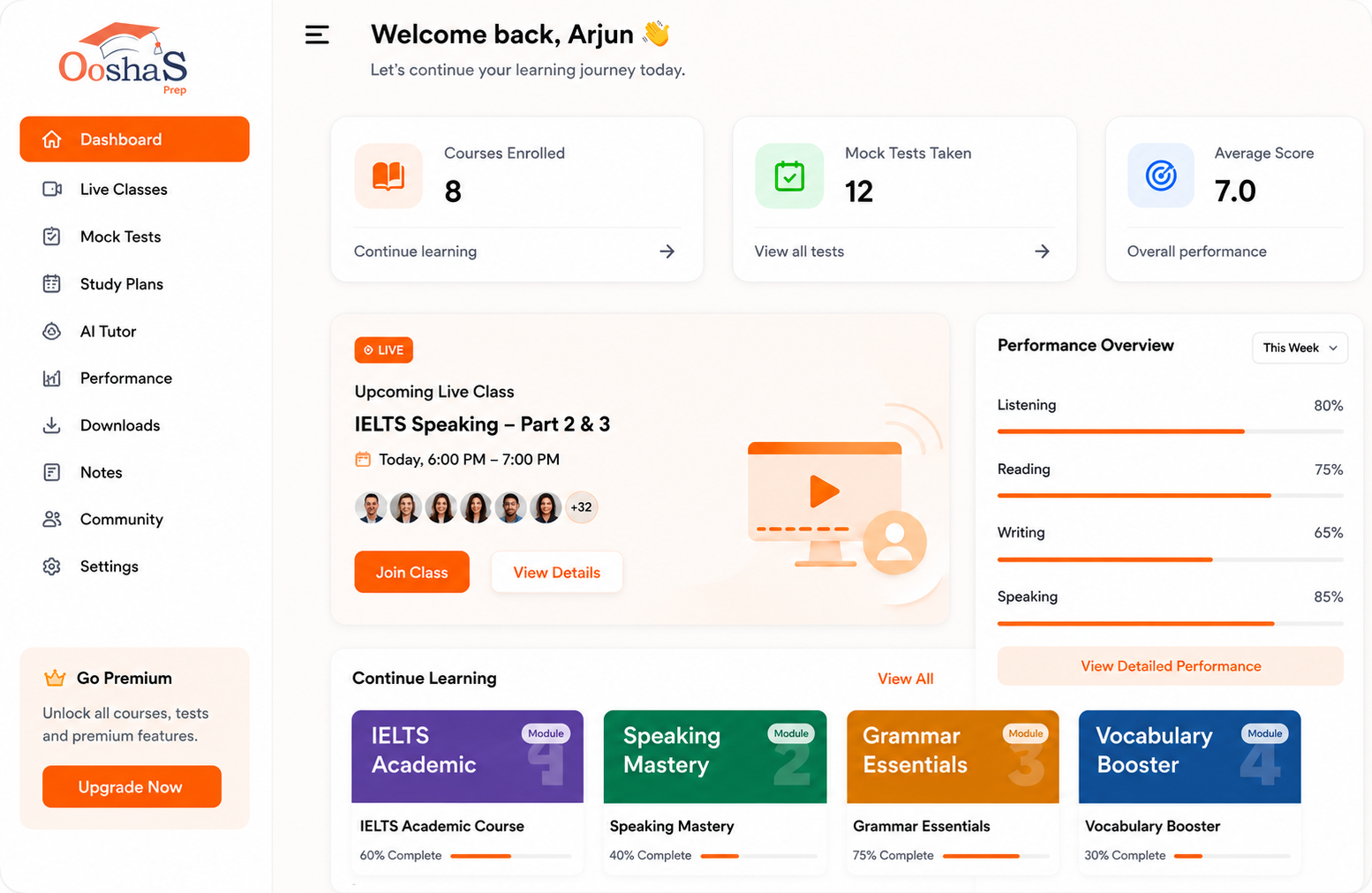Click View Detailed Performance button
Image resolution: width=1372 pixels, height=893 pixels.
point(1170,666)
